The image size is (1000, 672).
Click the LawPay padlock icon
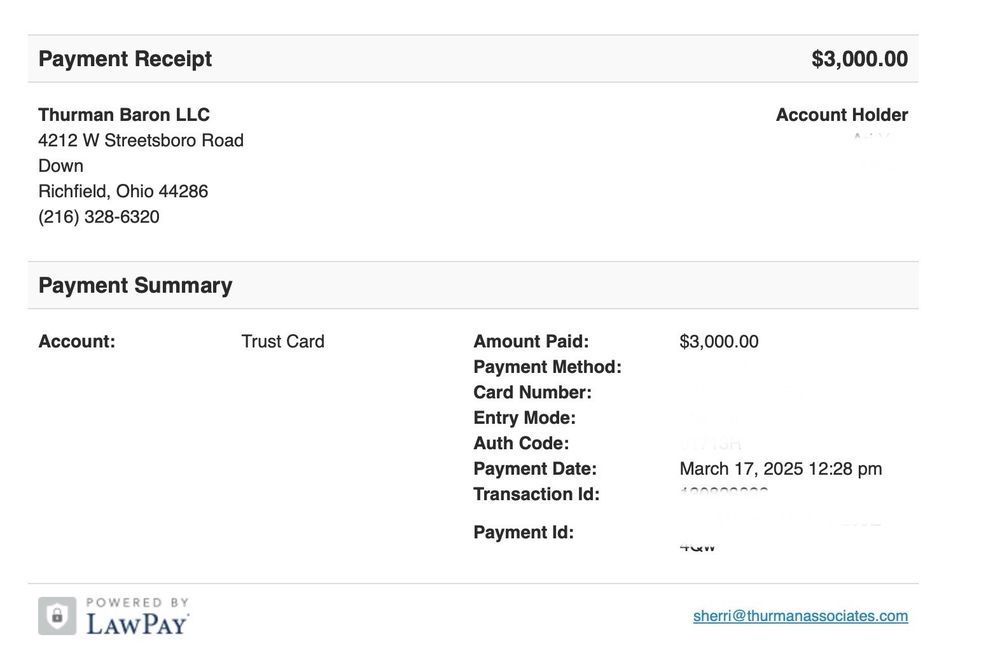coord(57,616)
